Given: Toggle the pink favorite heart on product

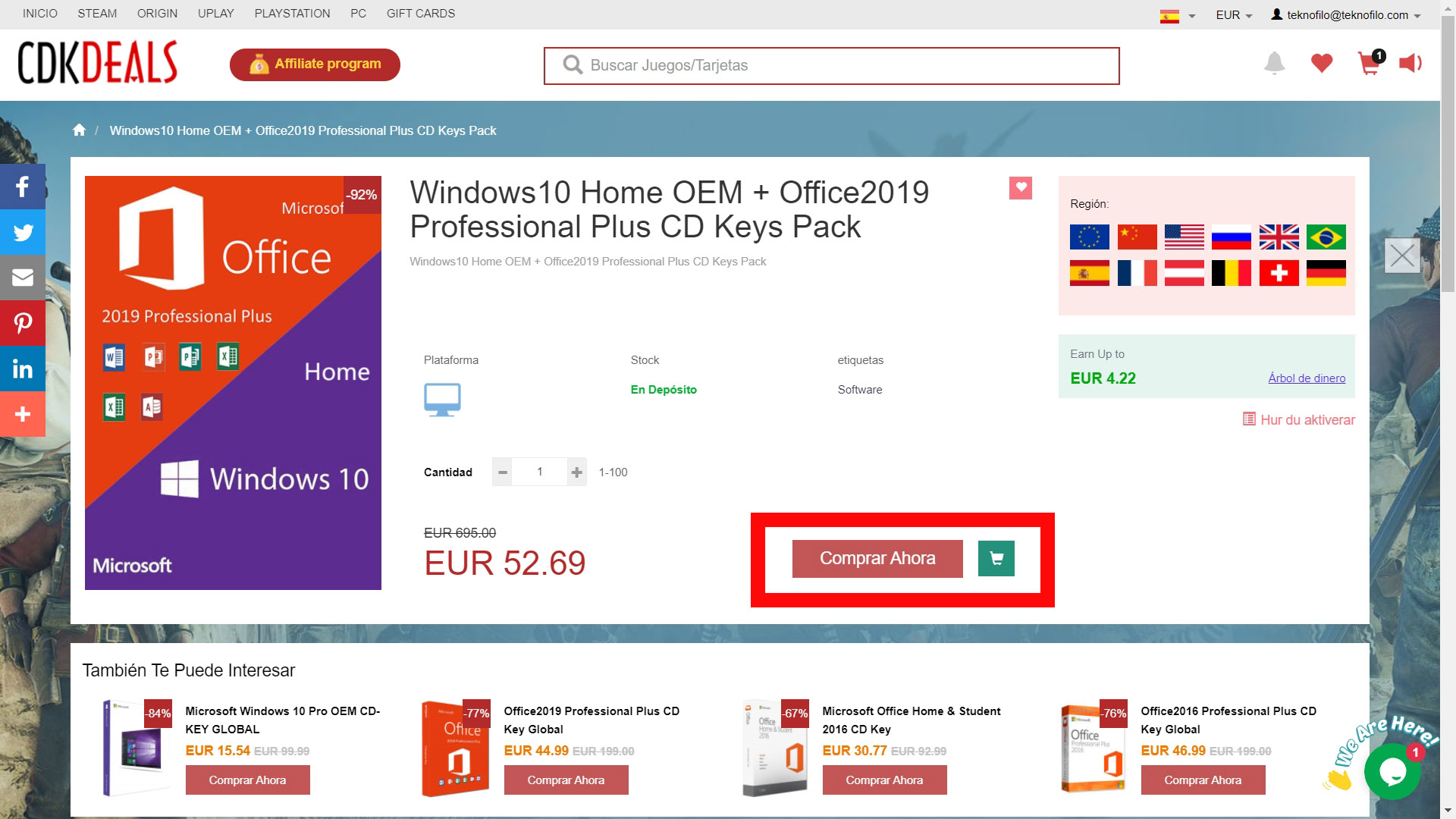Looking at the screenshot, I should tap(1021, 188).
